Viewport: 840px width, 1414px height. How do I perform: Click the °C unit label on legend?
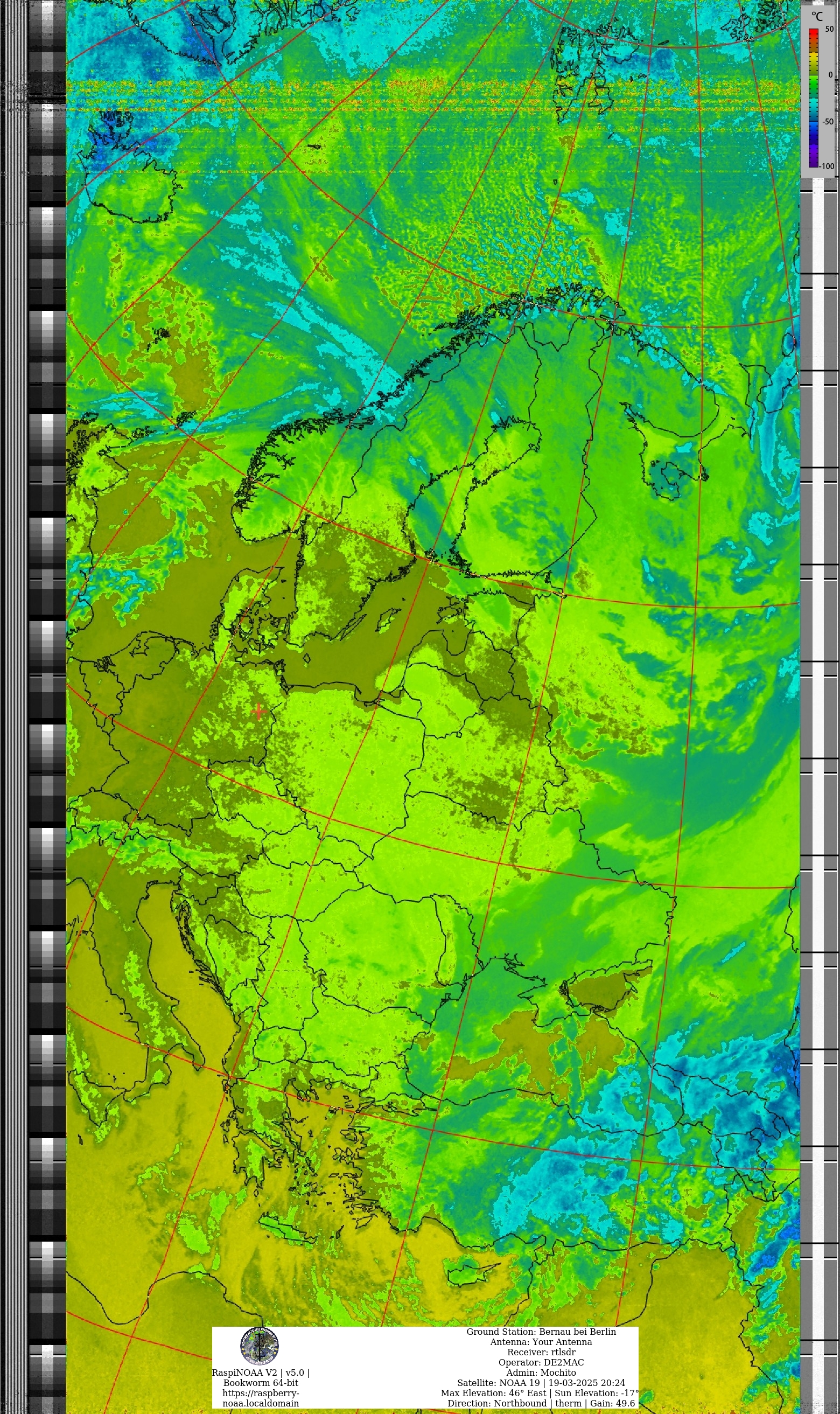[817, 16]
